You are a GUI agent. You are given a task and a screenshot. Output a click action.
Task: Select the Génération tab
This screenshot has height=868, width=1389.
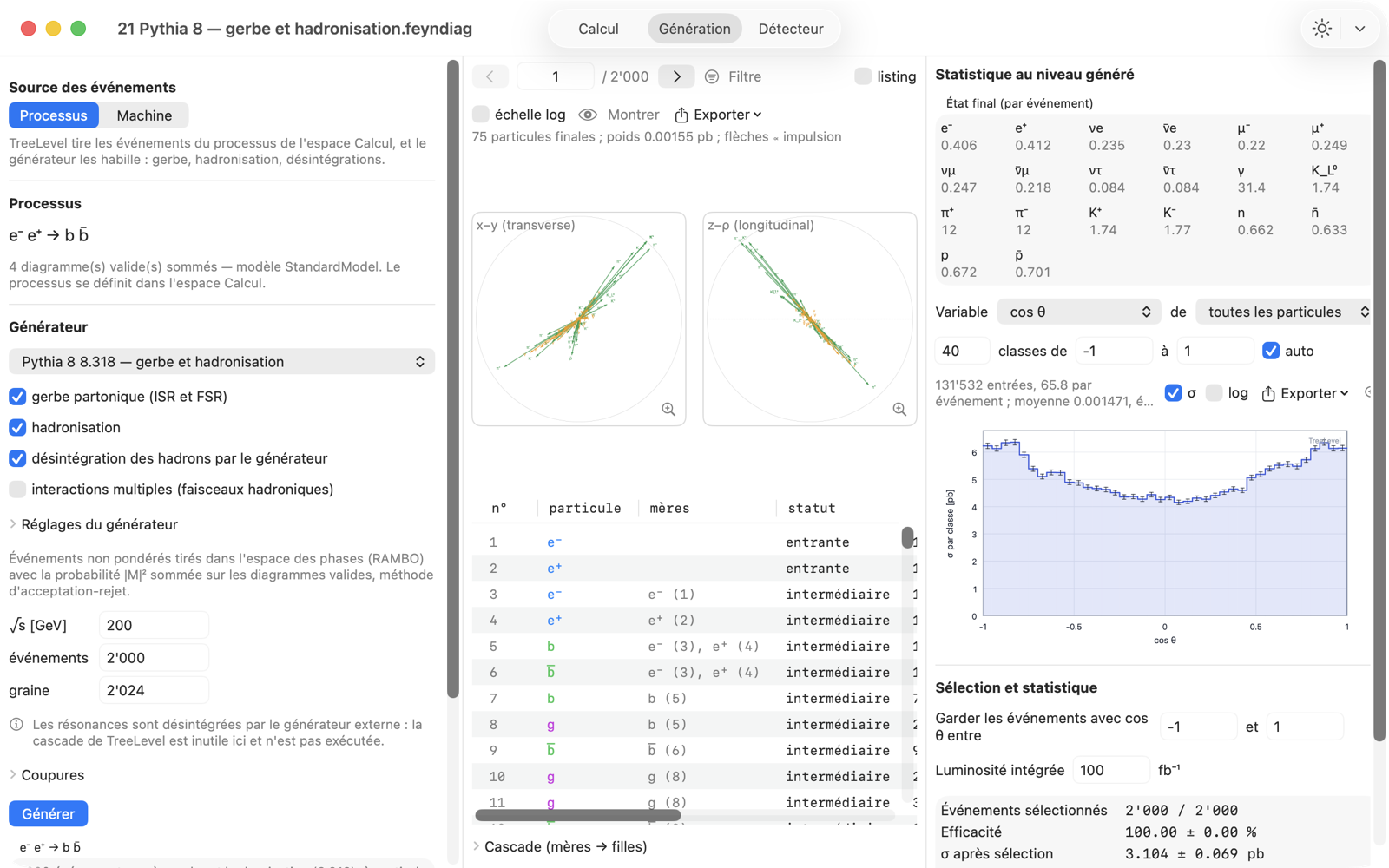pos(694,29)
